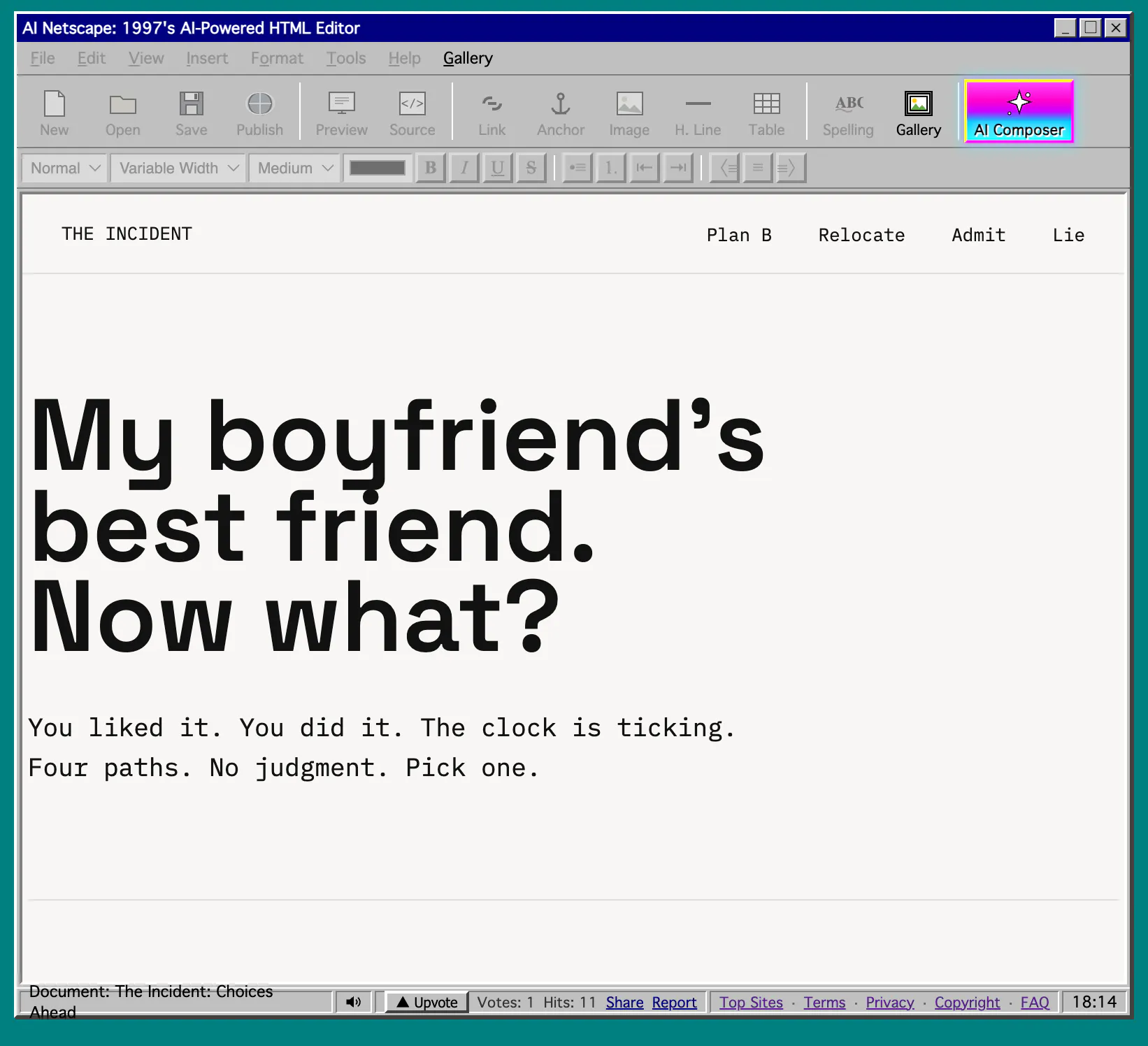Screen dimensions: 1148x1046
Task: Click THE INCIDENT site title
Action: point(127,234)
